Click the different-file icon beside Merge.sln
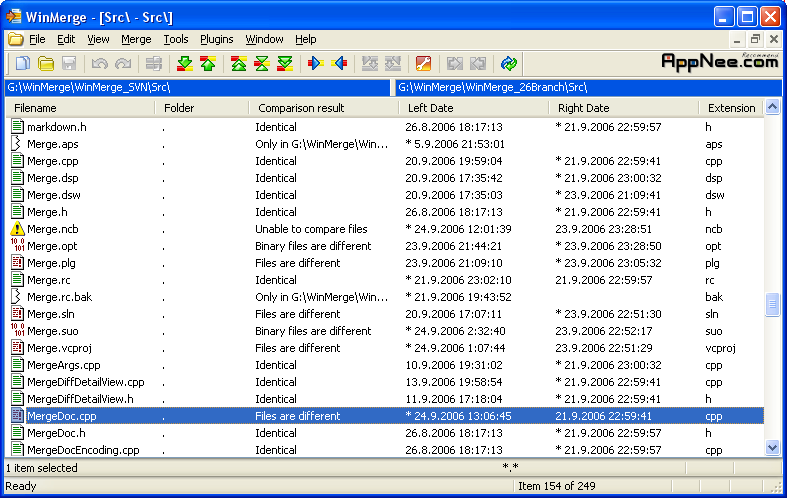This screenshot has height=498, width=787. click(x=17, y=314)
